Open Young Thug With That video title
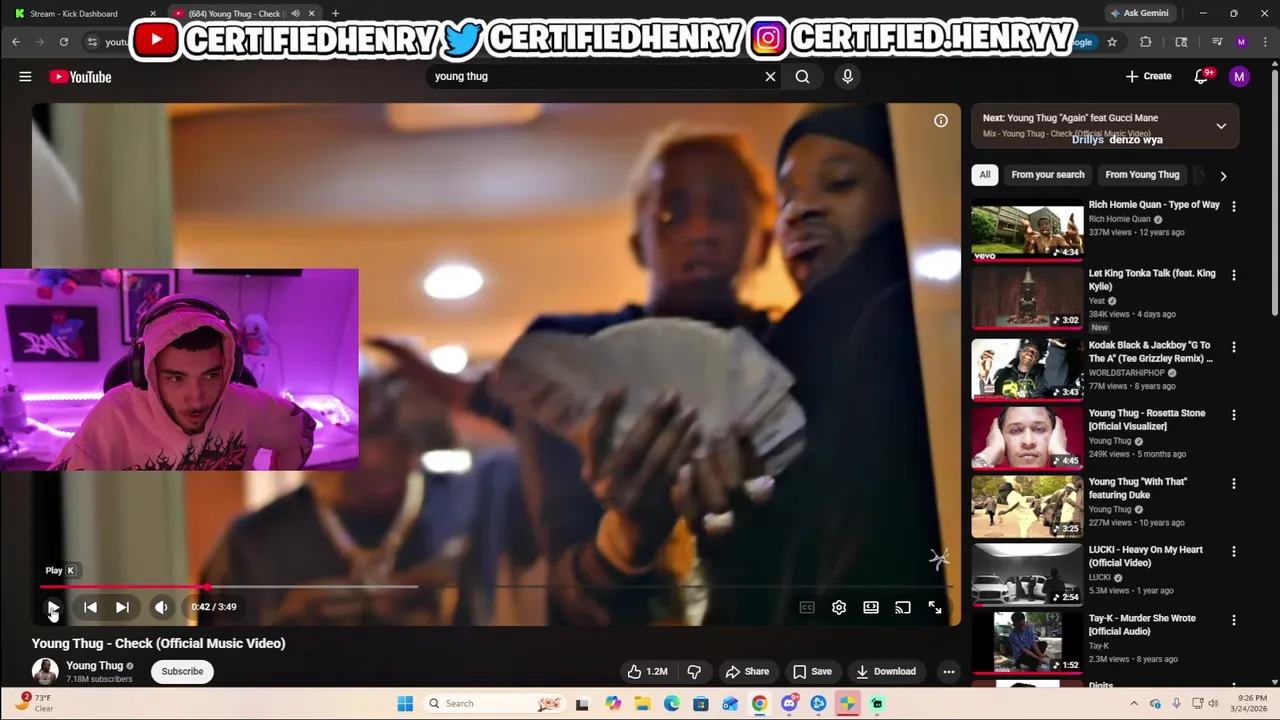Image resolution: width=1280 pixels, height=720 pixels. coord(1138,488)
